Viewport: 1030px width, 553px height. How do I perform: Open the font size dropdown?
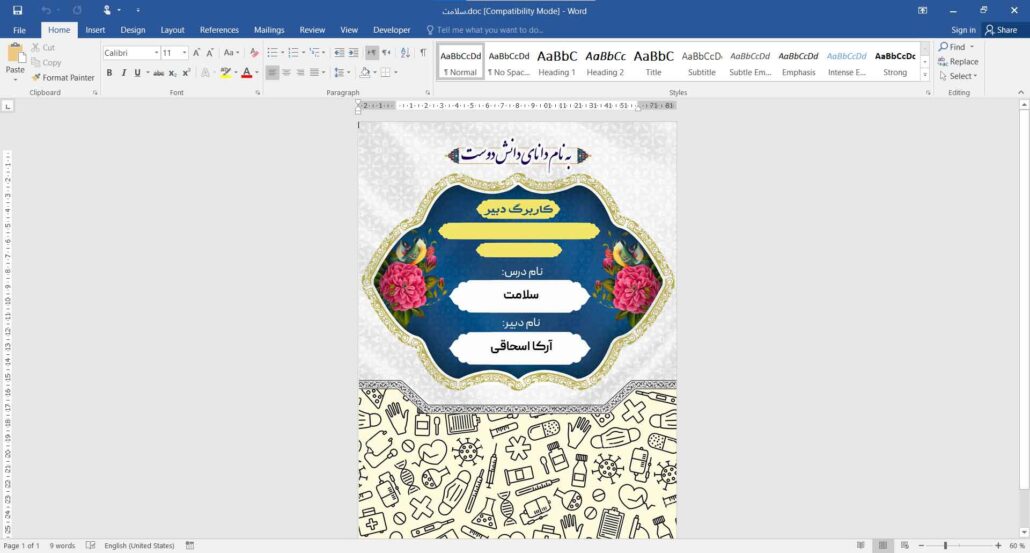click(x=184, y=53)
